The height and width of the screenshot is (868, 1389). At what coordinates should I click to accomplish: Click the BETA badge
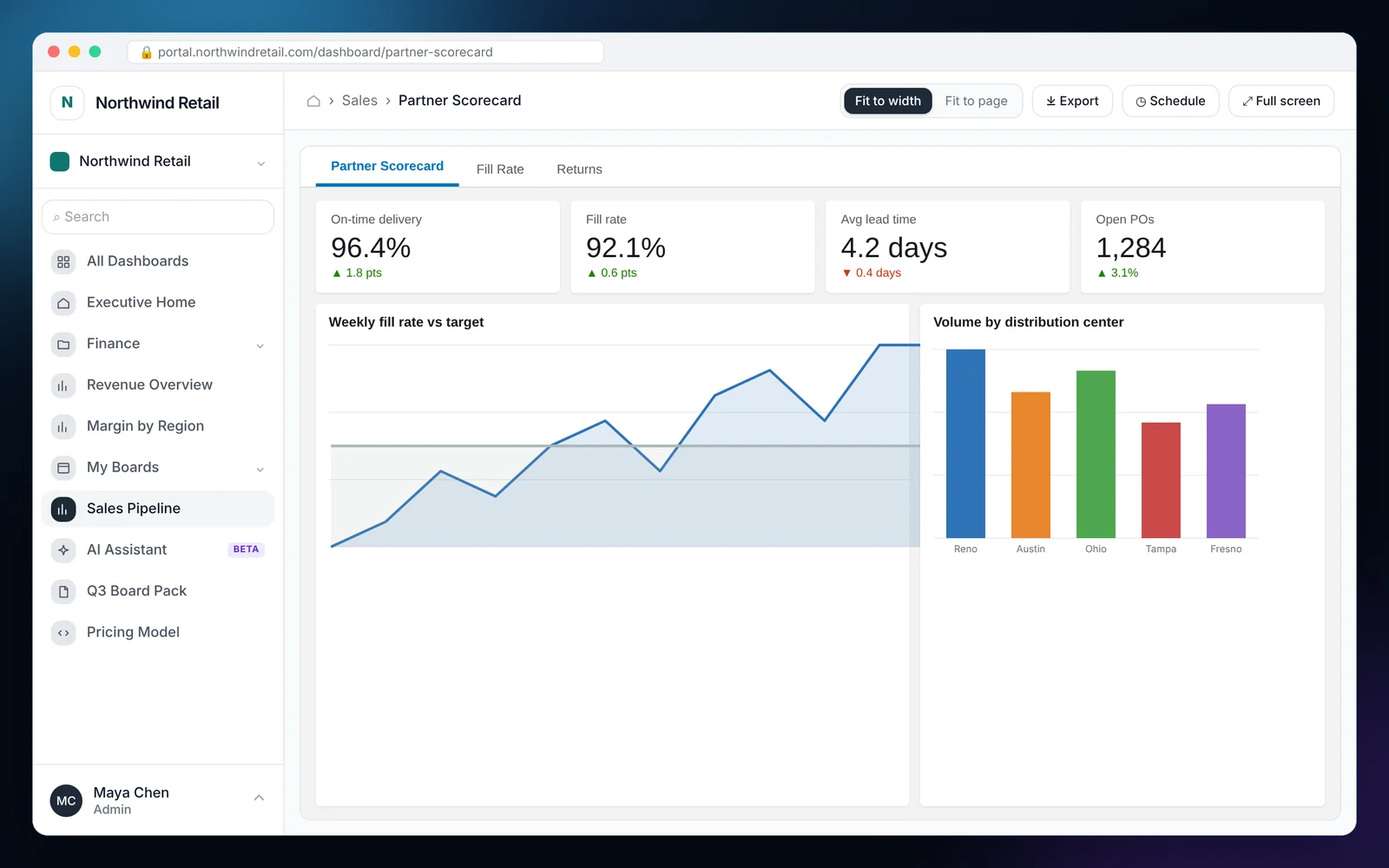[x=246, y=549]
